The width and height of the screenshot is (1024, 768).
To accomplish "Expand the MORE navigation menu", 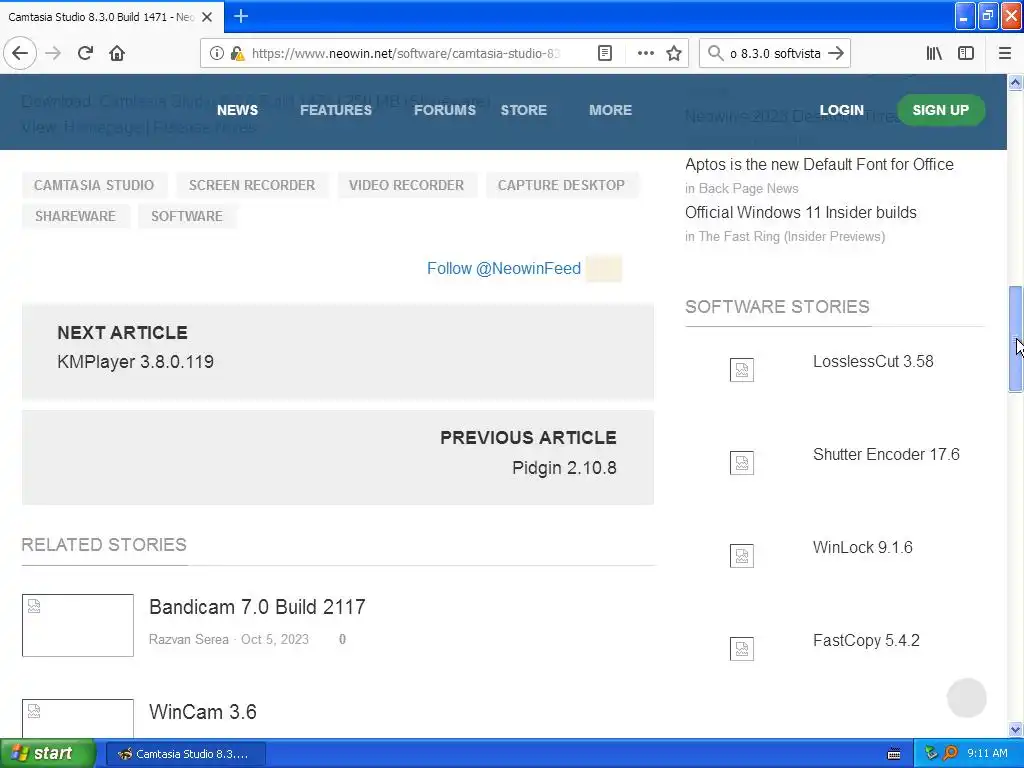I will [611, 110].
